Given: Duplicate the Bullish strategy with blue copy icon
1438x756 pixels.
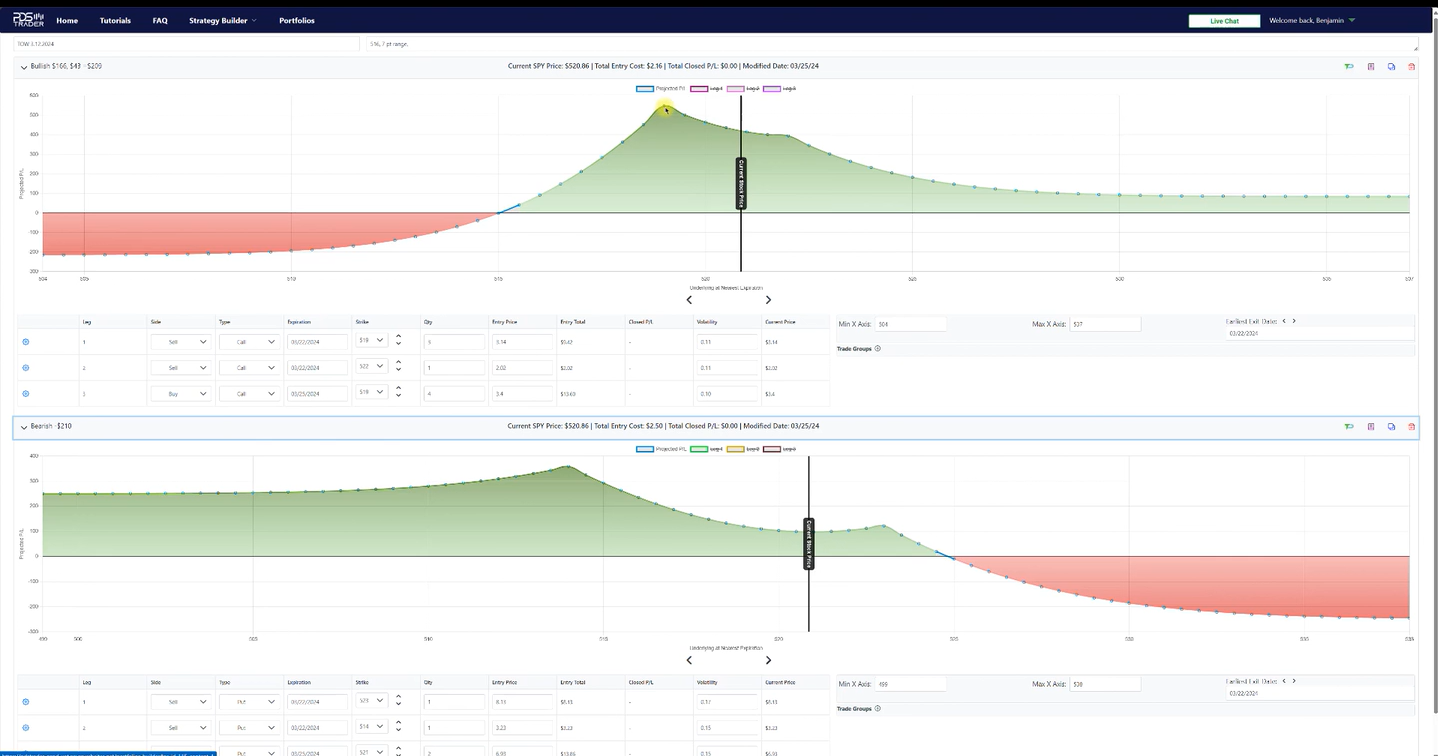Looking at the screenshot, I should [1391, 66].
